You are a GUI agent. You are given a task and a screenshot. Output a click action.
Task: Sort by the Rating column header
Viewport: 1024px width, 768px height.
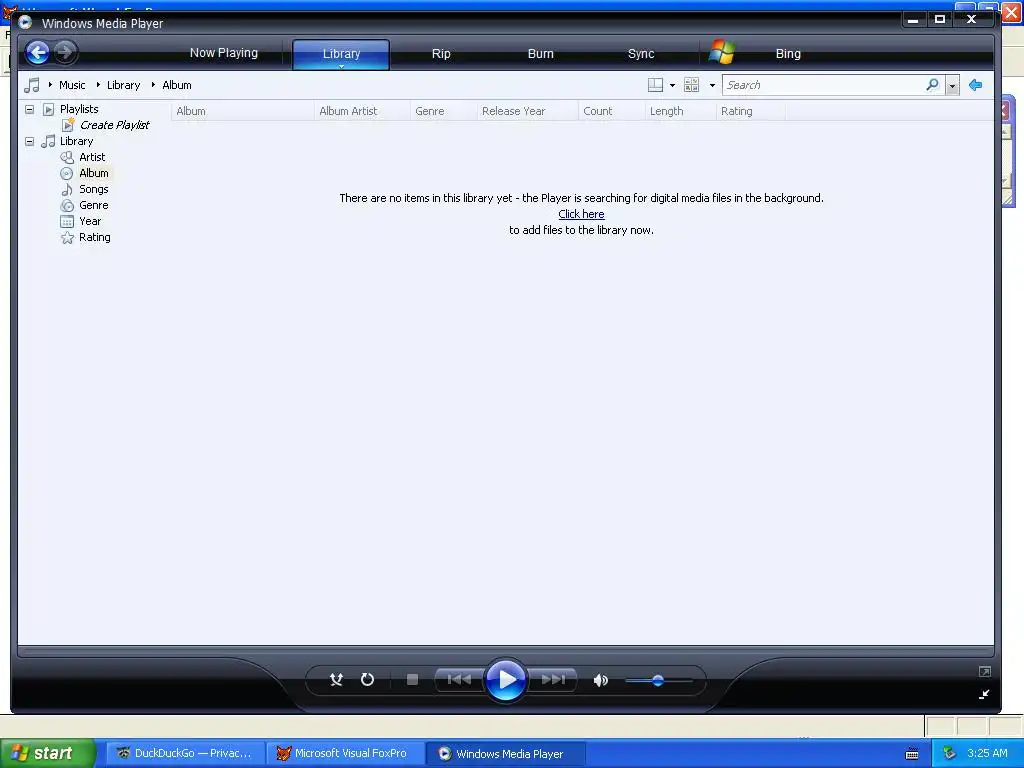pyautogui.click(x=750, y=111)
